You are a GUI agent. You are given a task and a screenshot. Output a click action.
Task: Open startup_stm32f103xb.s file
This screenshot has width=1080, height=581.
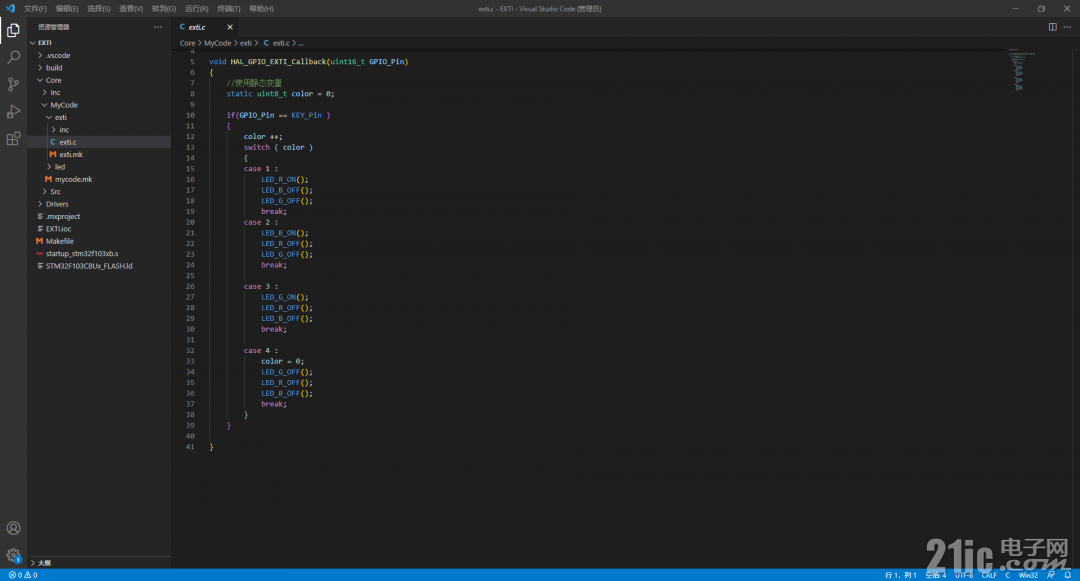pyautogui.click(x=99, y=253)
